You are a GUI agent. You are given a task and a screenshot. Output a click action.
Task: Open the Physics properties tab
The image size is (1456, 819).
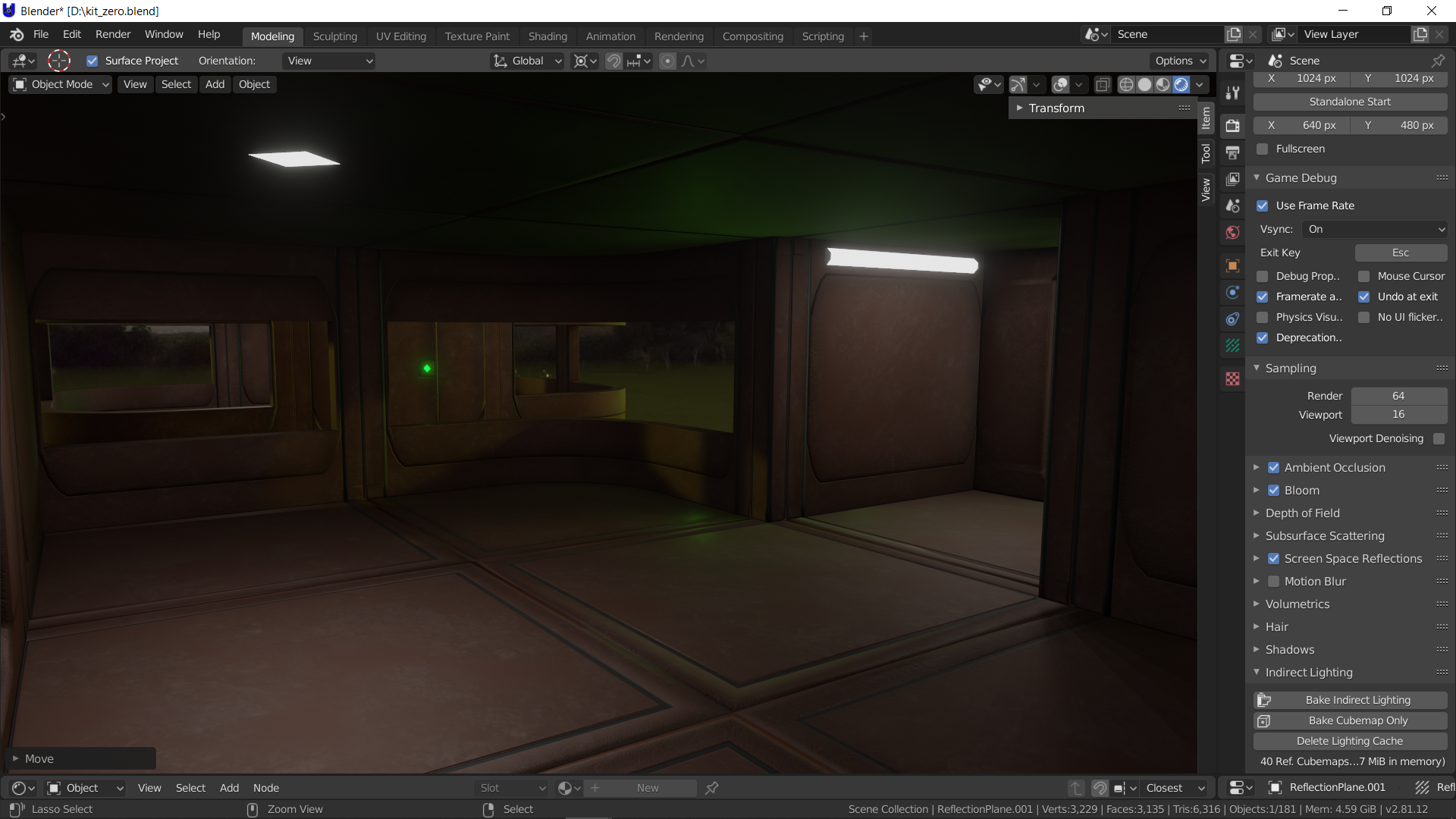[x=1233, y=292]
